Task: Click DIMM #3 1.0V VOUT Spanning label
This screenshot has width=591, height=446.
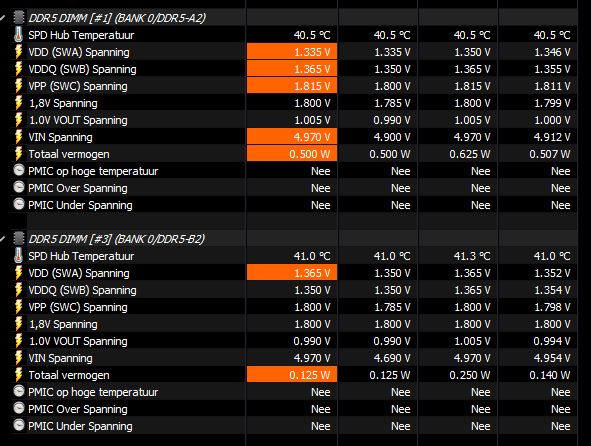Action: coord(78,341)
